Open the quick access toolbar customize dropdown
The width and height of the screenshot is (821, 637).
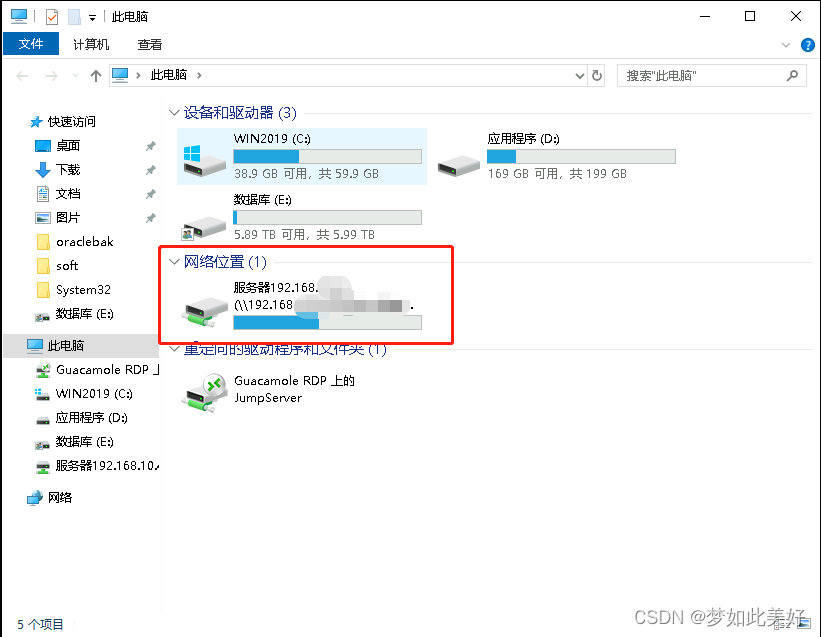pyautogui.click(x=92, y=18)
